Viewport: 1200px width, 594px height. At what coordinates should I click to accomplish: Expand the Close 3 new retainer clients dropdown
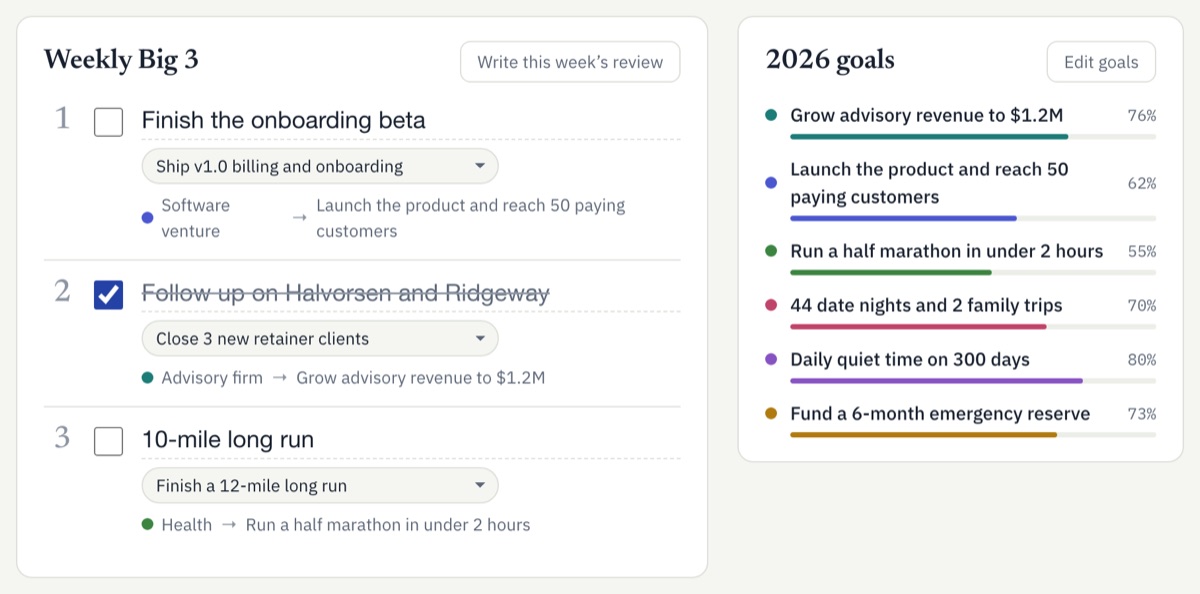click(x=320, y=338)
